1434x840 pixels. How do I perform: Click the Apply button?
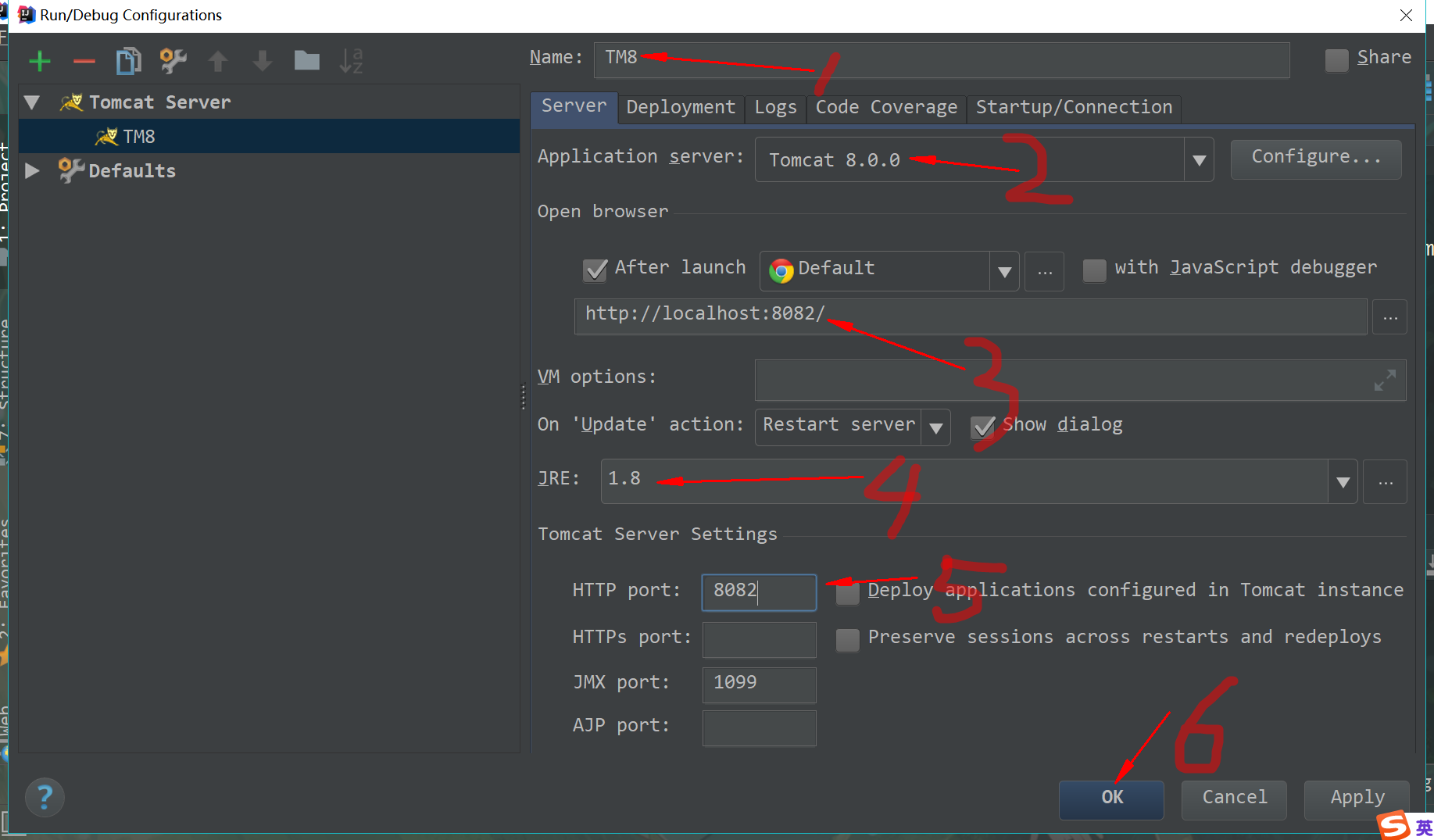pos(1356,798)
